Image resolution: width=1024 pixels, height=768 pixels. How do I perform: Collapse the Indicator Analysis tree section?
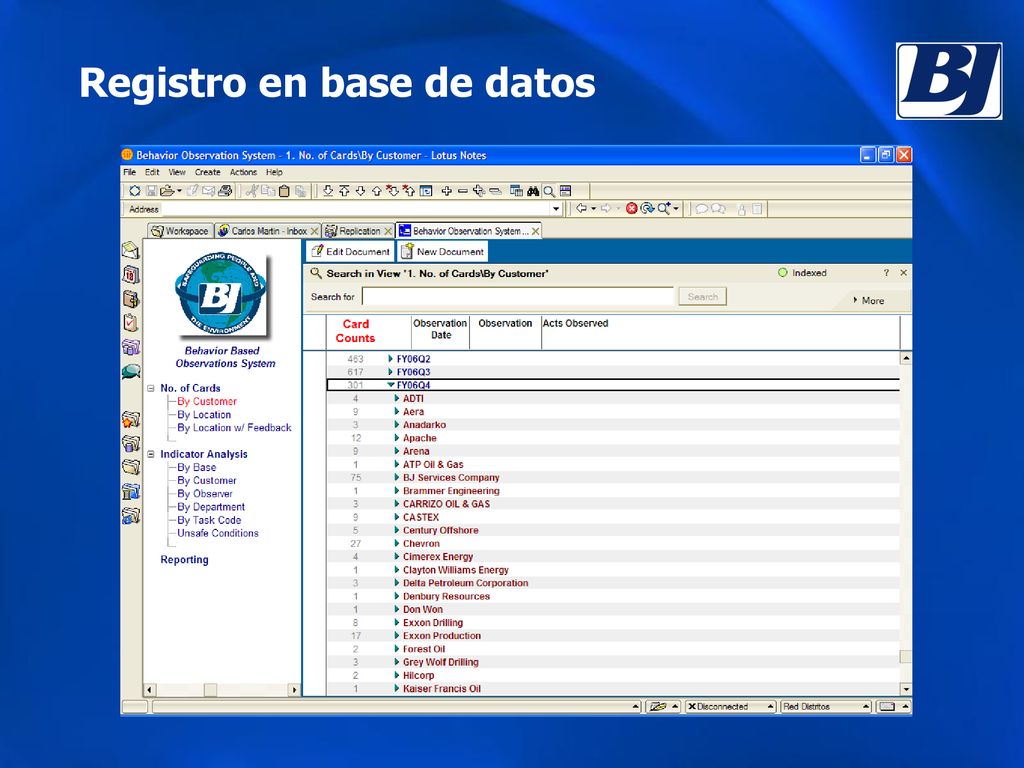(151, 454)
